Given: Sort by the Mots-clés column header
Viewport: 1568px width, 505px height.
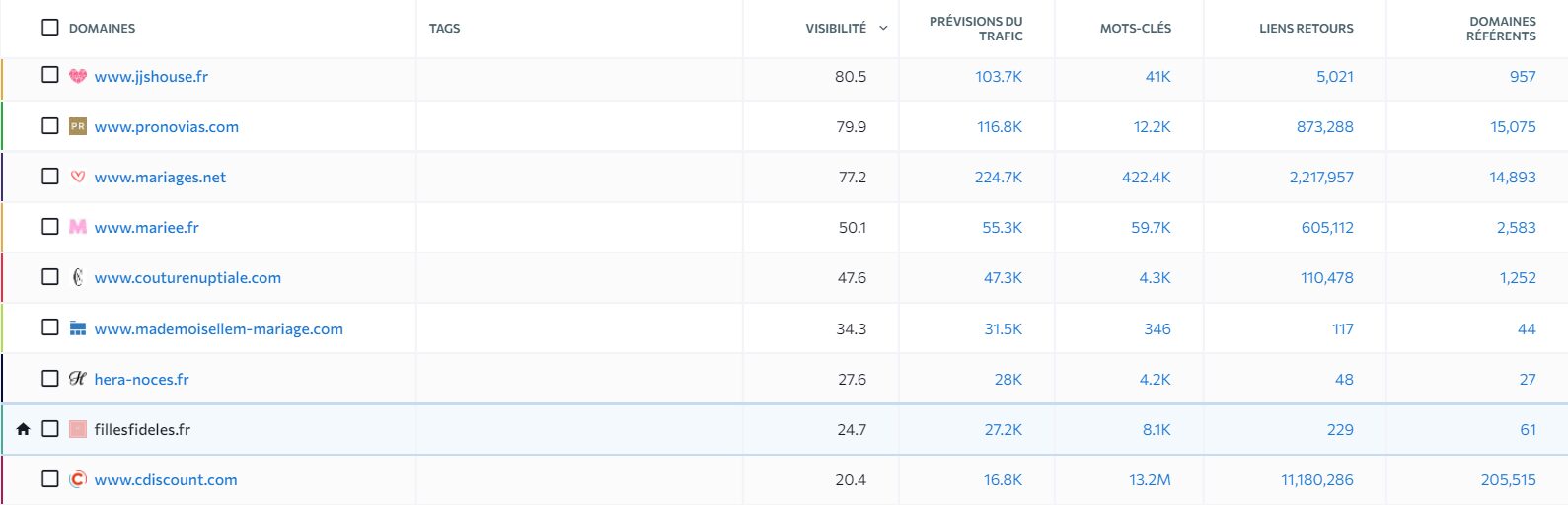Looking at the screenshot, I should click(x=1136, y=28).
